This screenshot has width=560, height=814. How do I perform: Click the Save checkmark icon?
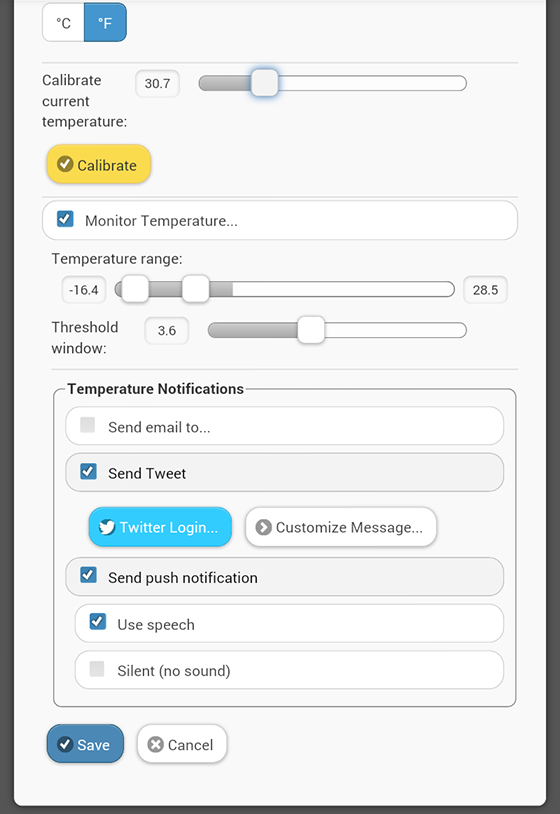(x=65, y=744)
